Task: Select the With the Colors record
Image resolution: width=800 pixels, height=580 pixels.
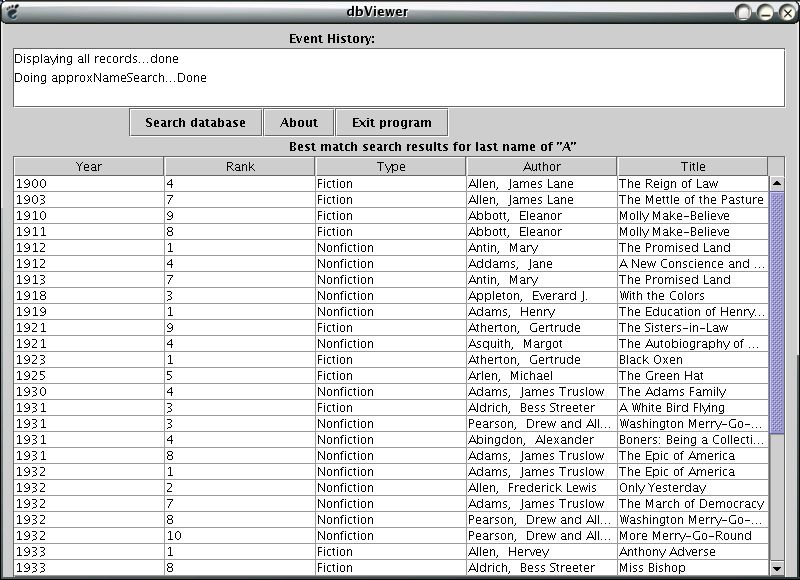Action: pyautogui.click(x=400, y=295)
